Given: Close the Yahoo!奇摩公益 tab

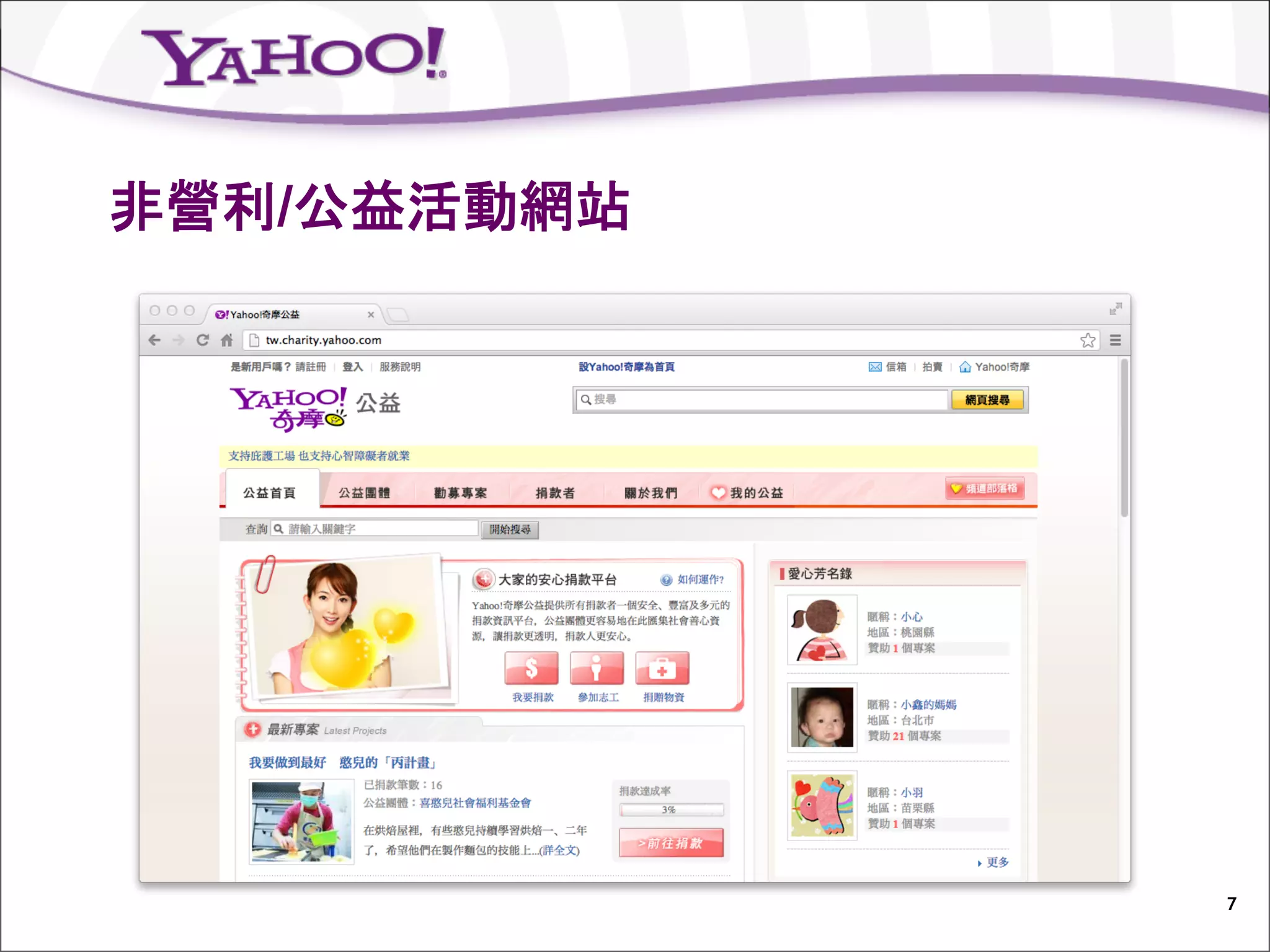Looking at the screenshot, I should [371, 314].
